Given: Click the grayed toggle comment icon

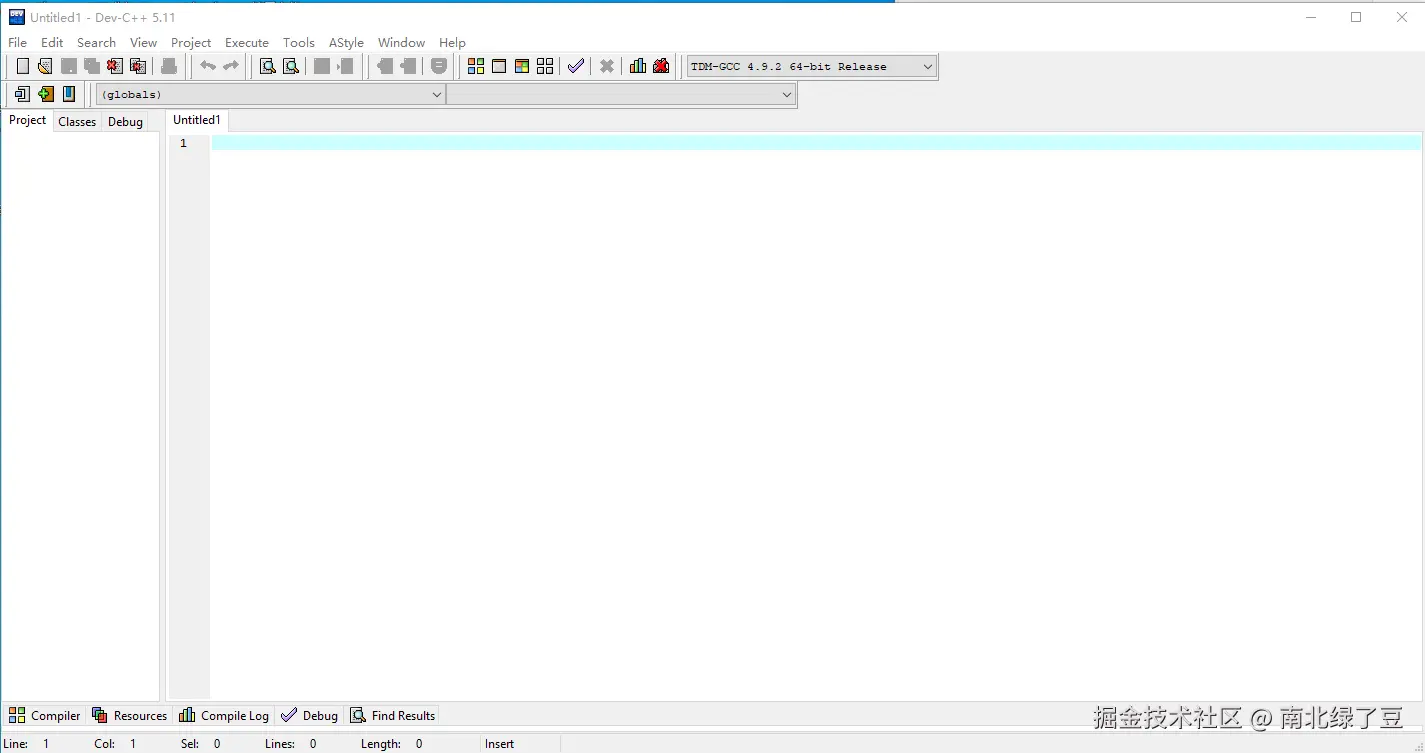Looking at the screenshot, I should (x=439, y=66).
